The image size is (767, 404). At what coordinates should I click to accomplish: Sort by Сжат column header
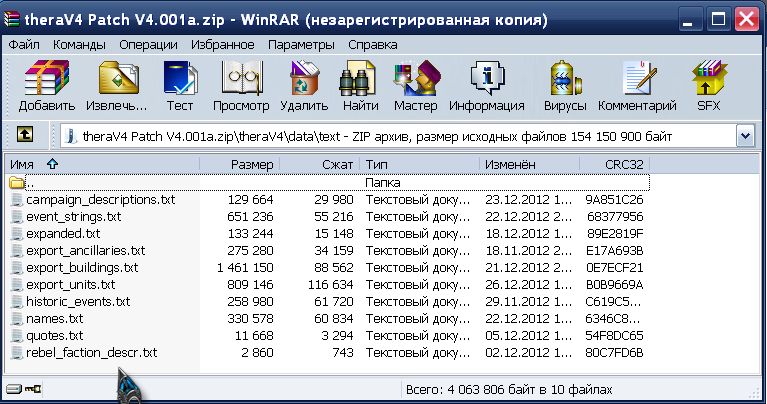click(320, 164)
